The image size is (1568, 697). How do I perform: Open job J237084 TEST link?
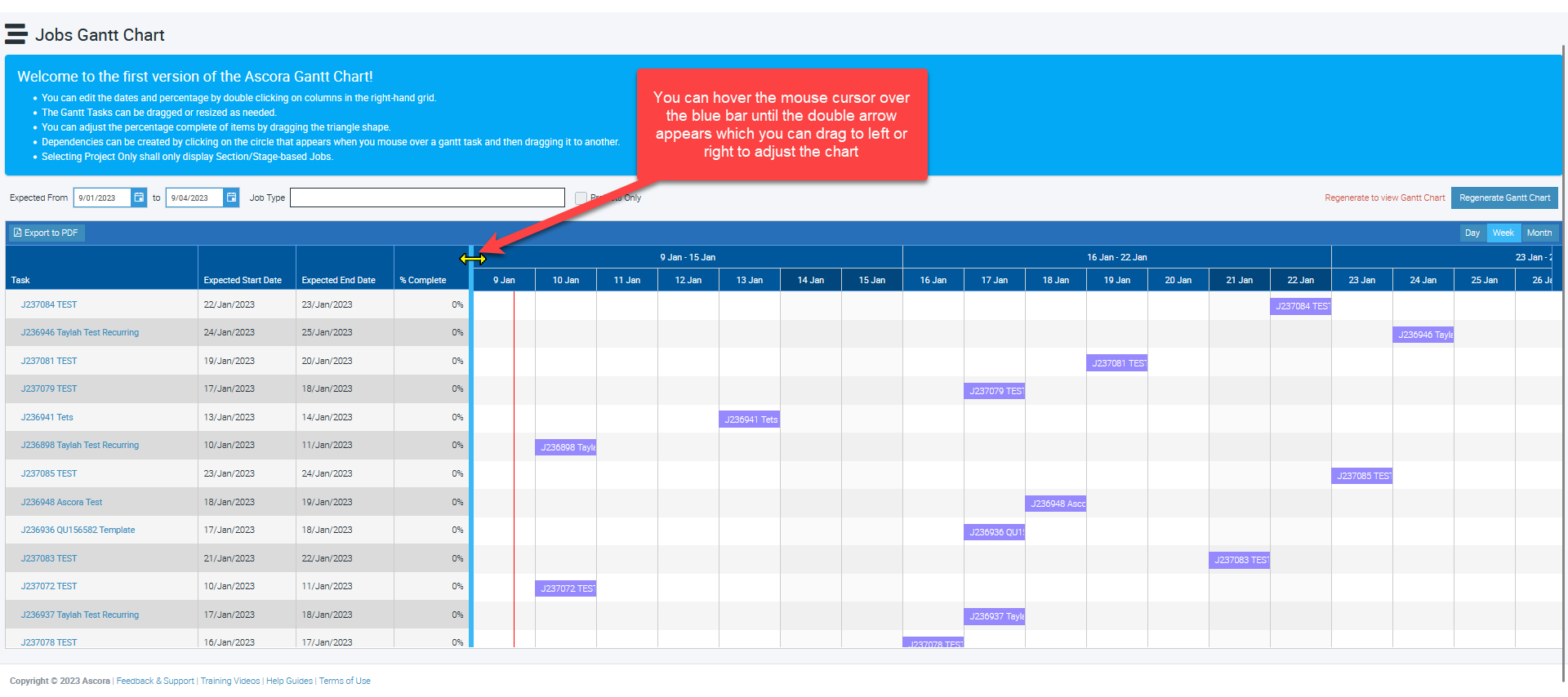tap(49, 304)
